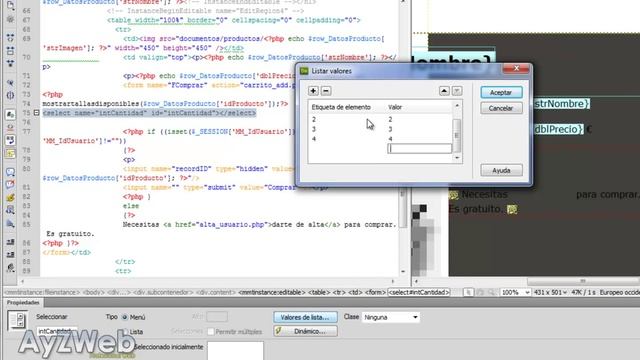Select label row '3' under Etiqueta de elemento

[313, 129]
